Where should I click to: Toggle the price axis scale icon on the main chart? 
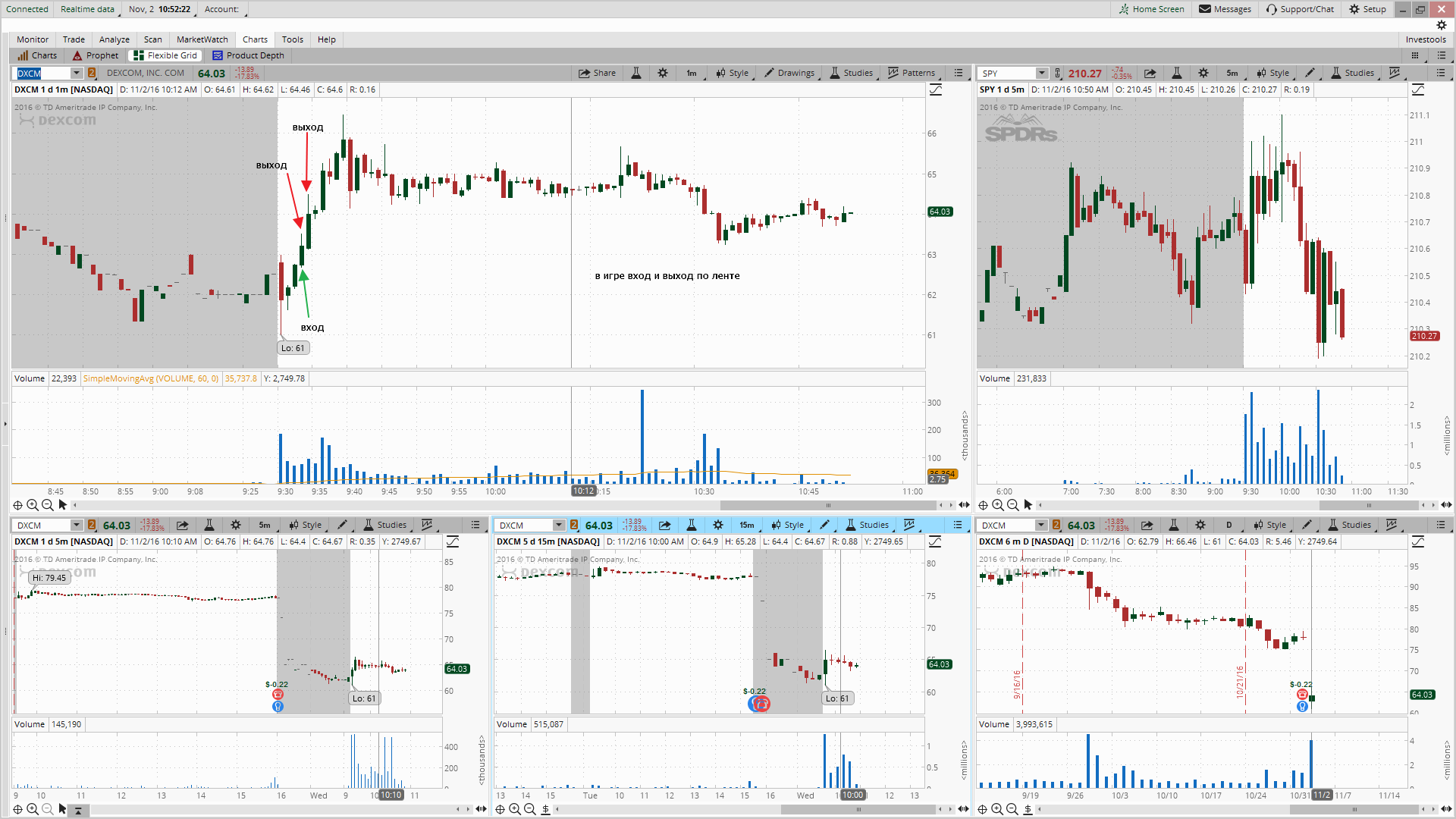(936, 89)
